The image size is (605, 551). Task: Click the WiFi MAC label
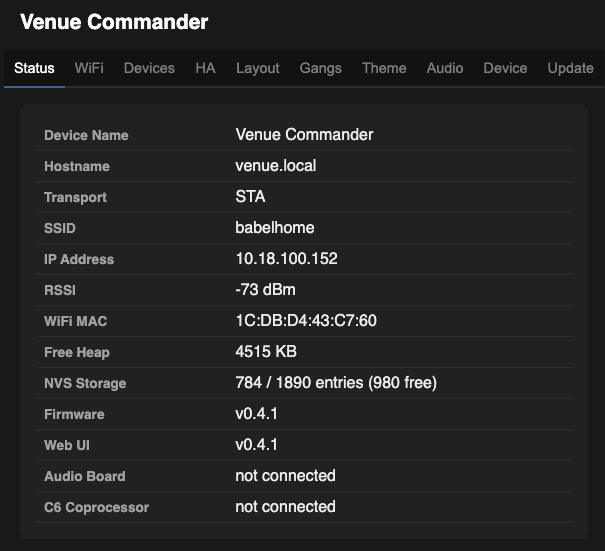(x=76, y=321)
